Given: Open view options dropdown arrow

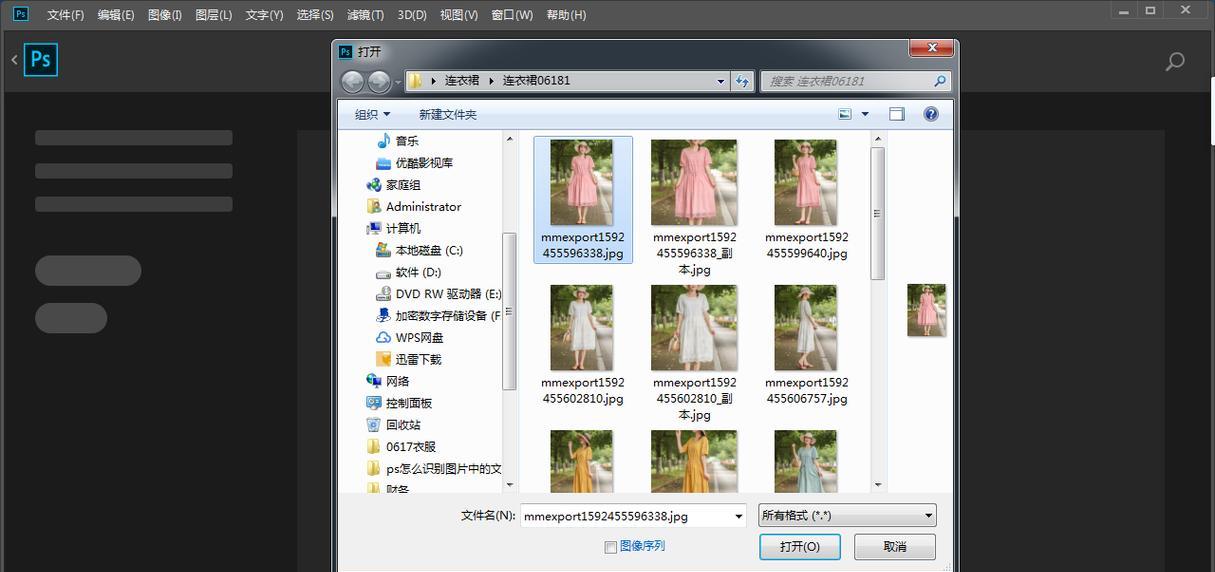Looking at the screenshot, I should [x=865, y=114].
